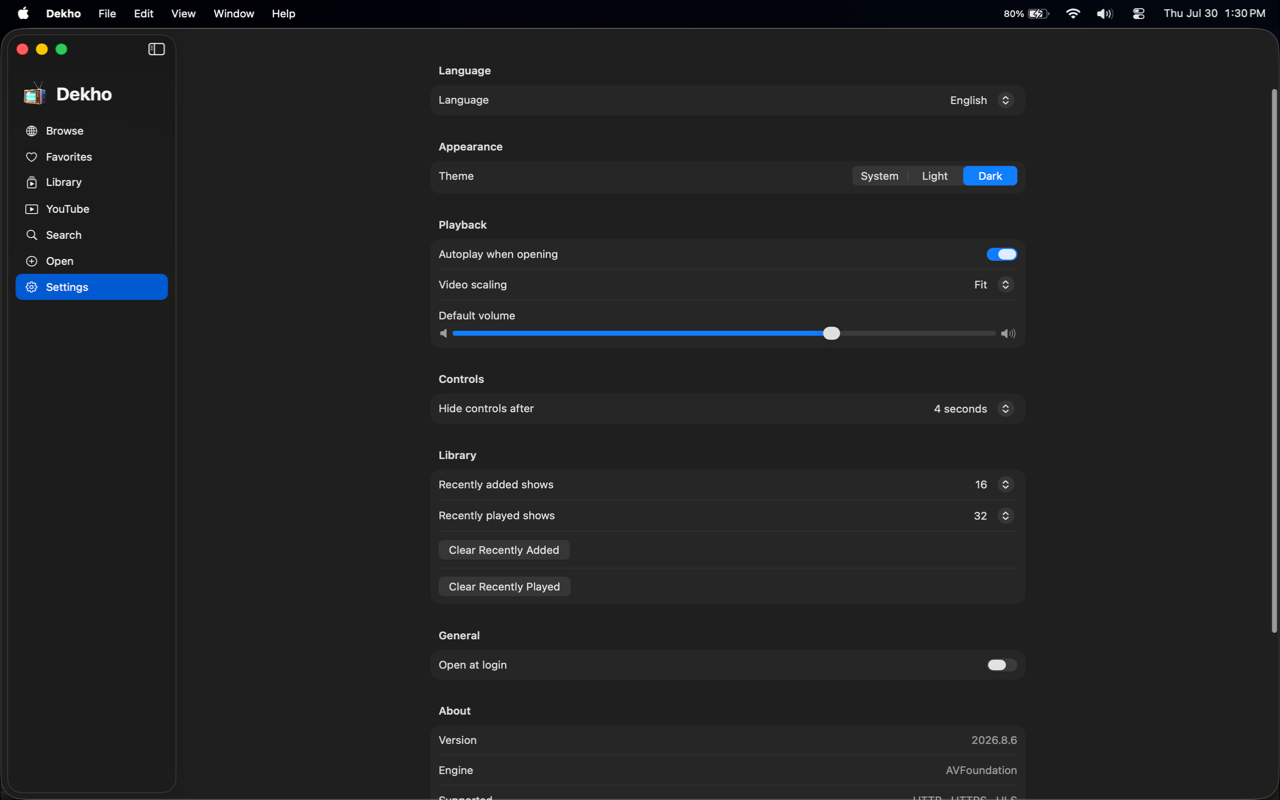Click the Playback section heading
The height and width of the screenshot is (800, 1280).
pos(462,225)
